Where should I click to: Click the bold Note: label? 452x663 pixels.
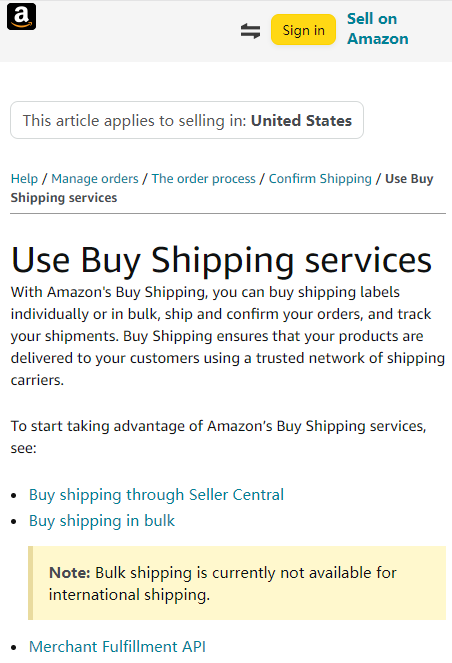pyautogui.click(x=70, y=573)
